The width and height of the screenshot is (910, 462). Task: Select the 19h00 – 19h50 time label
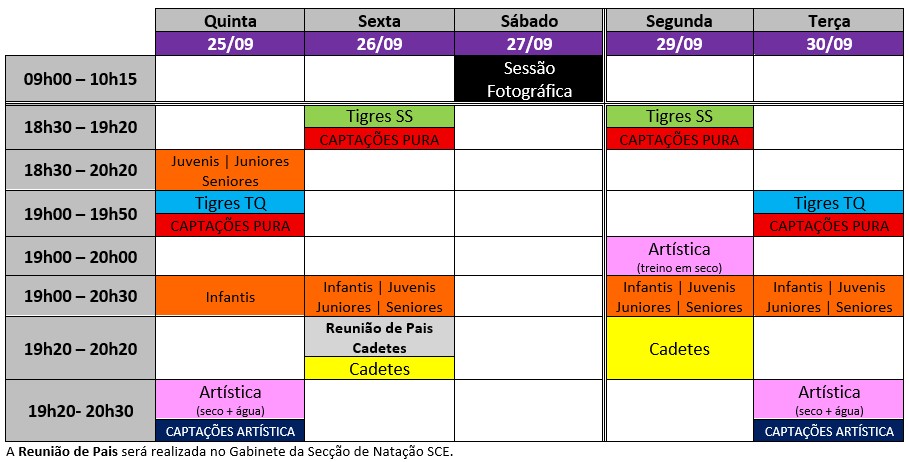[80, 214]
